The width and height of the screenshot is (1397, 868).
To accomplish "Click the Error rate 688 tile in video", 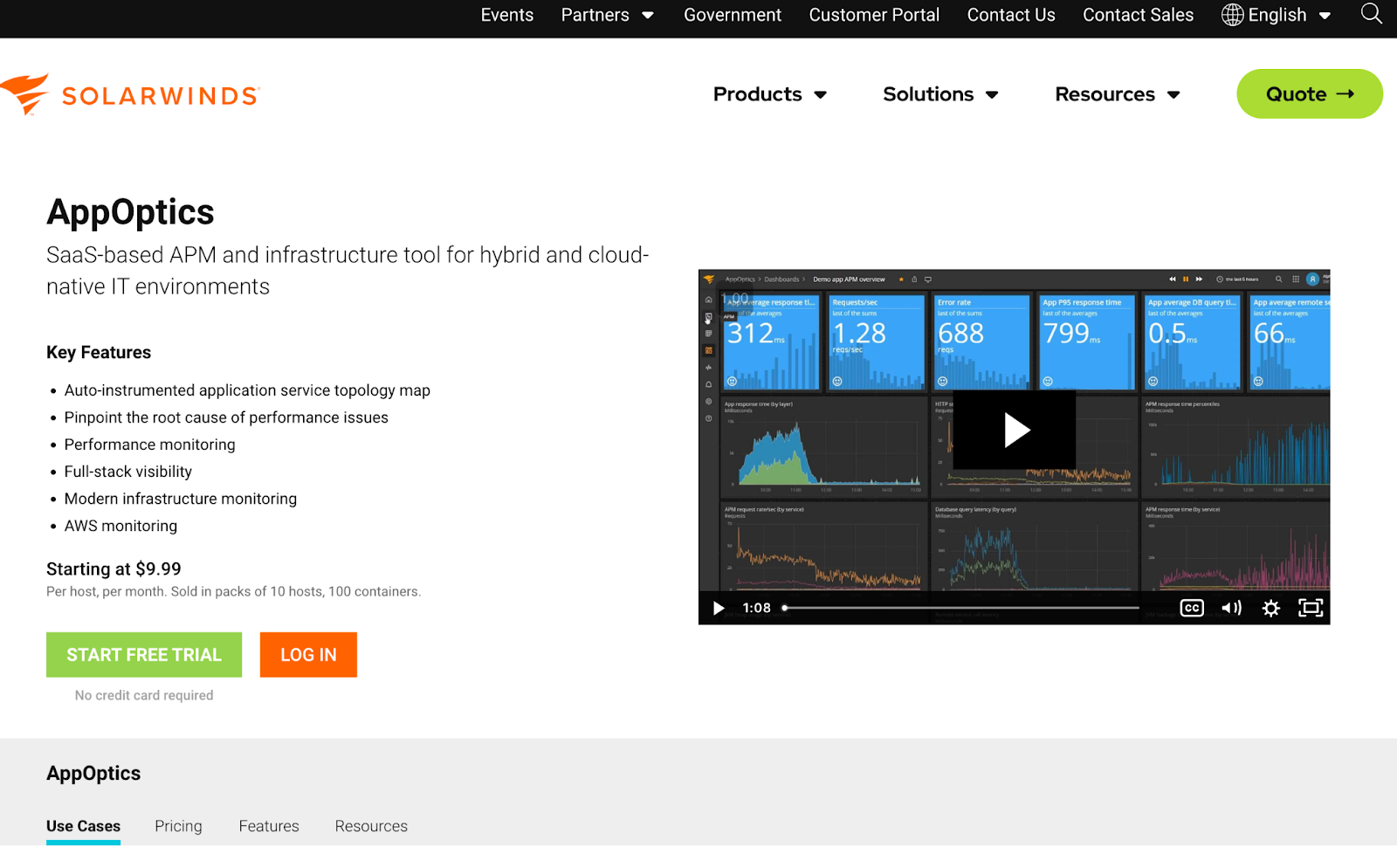I will 981,342.
